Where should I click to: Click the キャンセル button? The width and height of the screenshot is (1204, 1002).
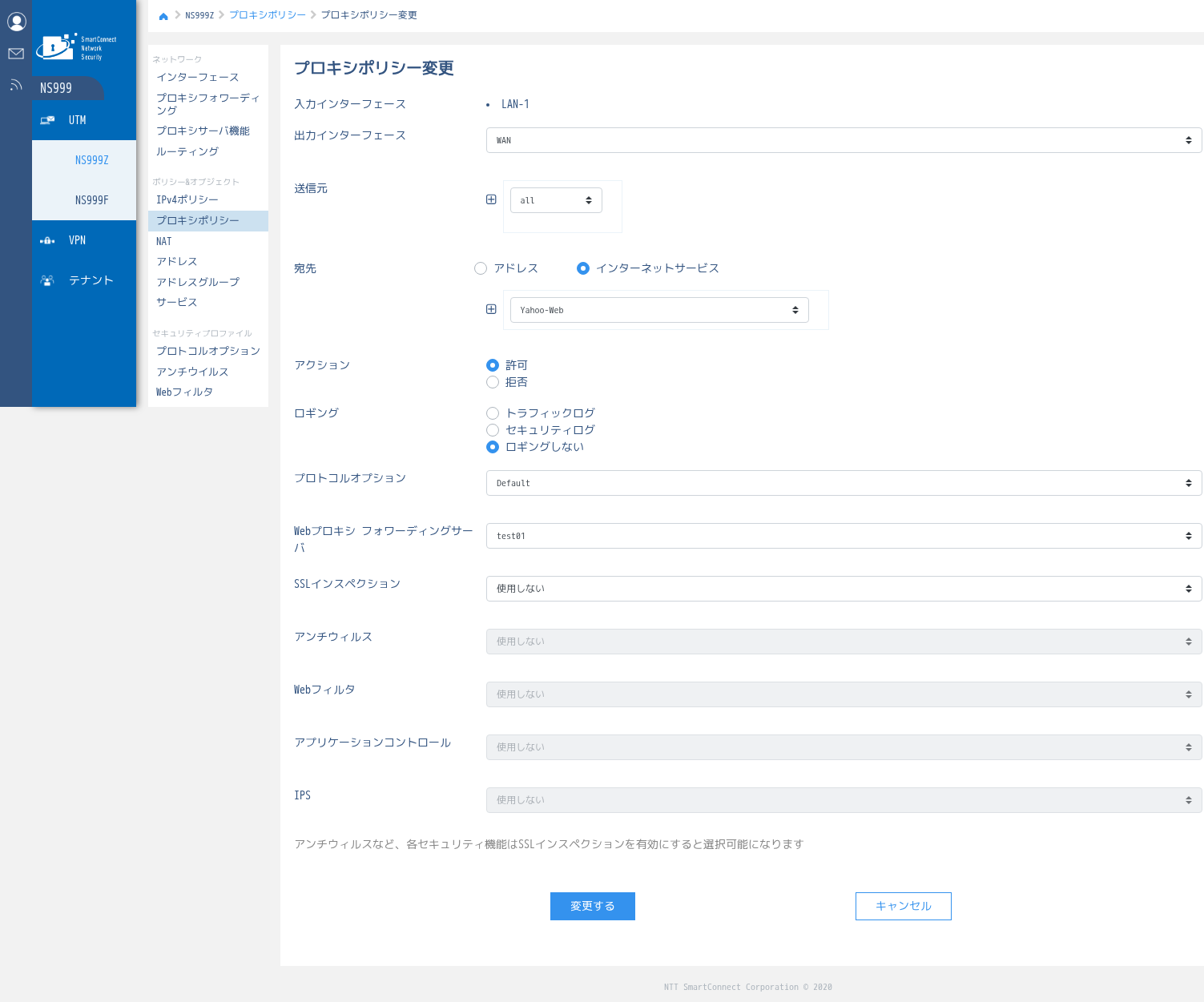[904, 906]
